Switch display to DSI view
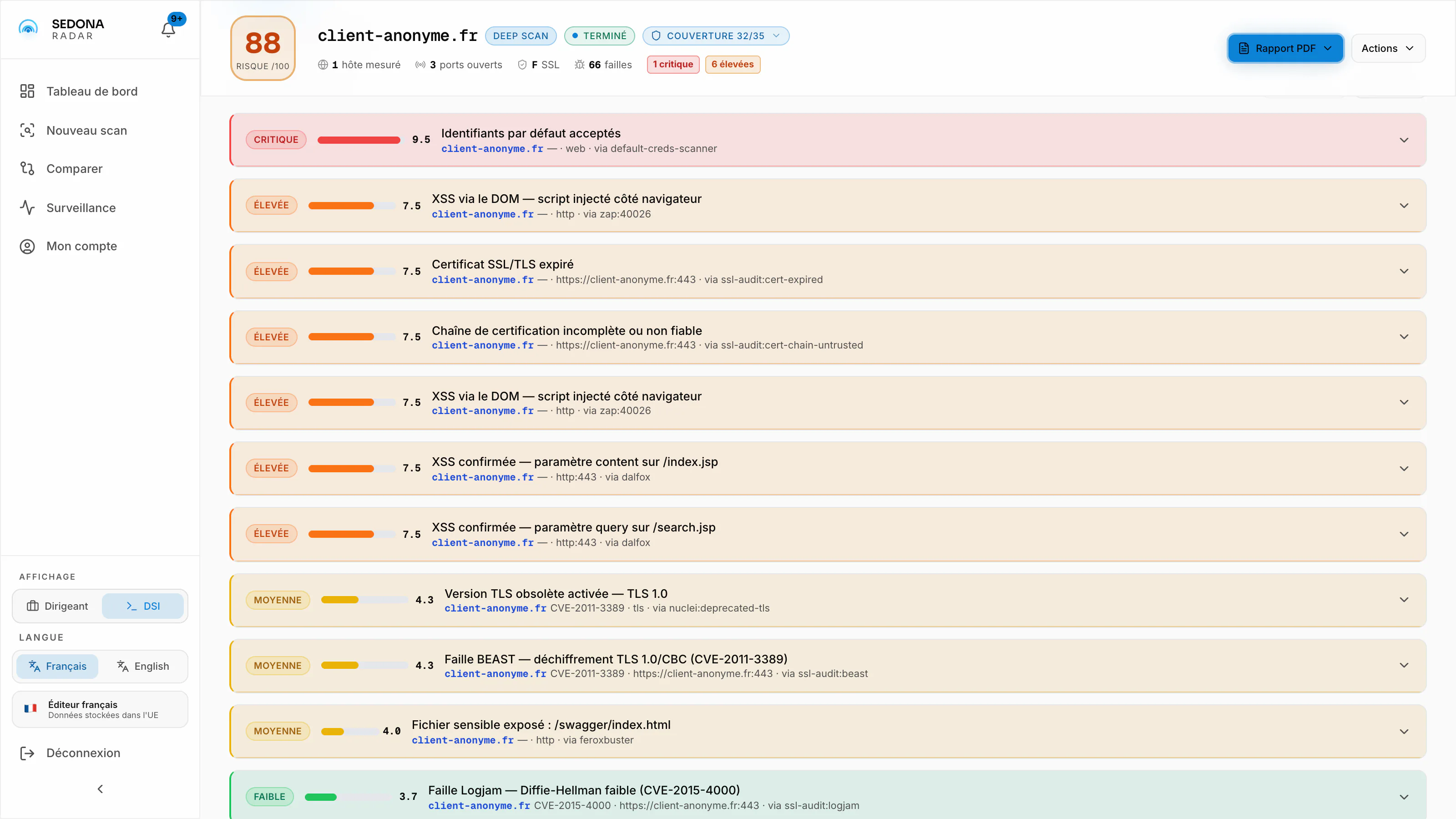 coord(143,606)
